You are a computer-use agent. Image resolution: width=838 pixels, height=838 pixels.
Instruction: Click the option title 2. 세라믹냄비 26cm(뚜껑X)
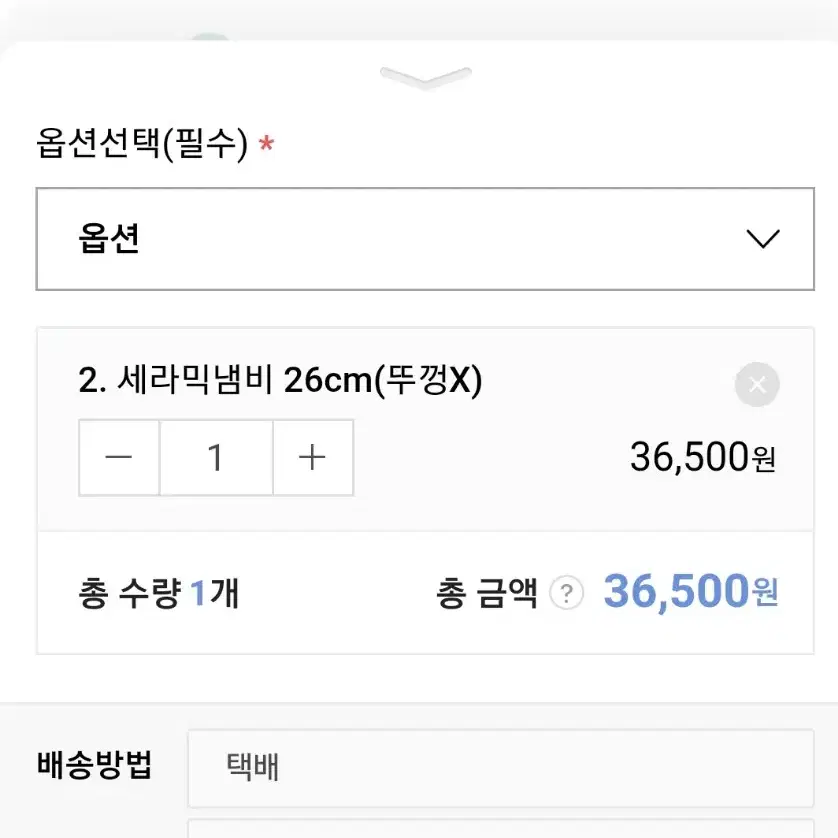tap(280, 381)
